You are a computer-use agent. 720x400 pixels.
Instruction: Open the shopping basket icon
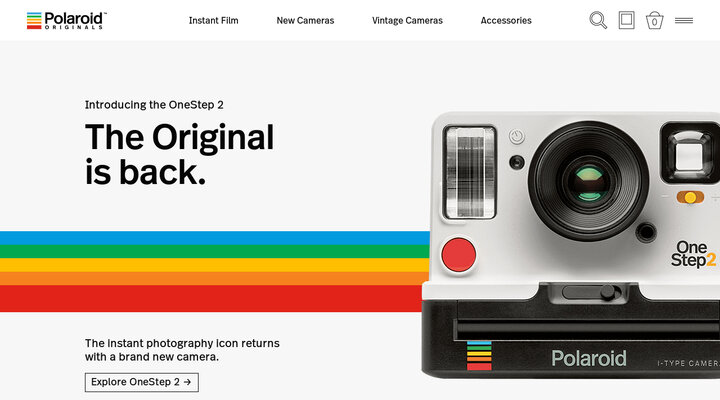click(654, 21)
